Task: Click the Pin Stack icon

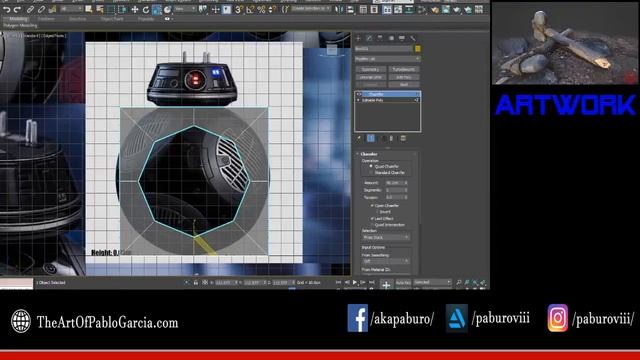Action: (x=358, y=139)
